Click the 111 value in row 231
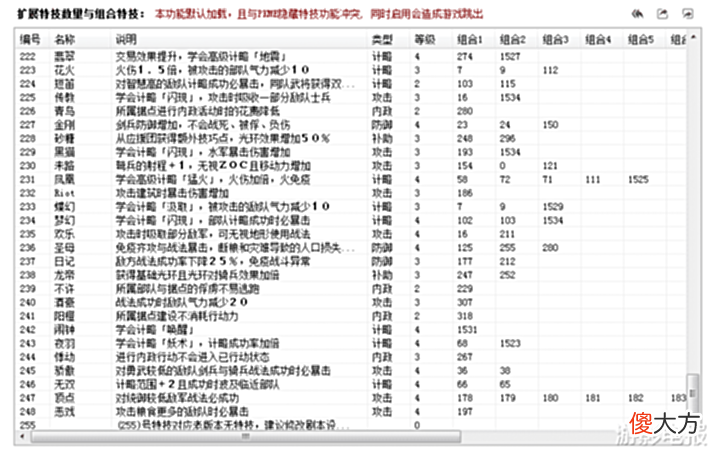Image resolution: width=719 pixels, height=461 pixels. coord(592,179)
